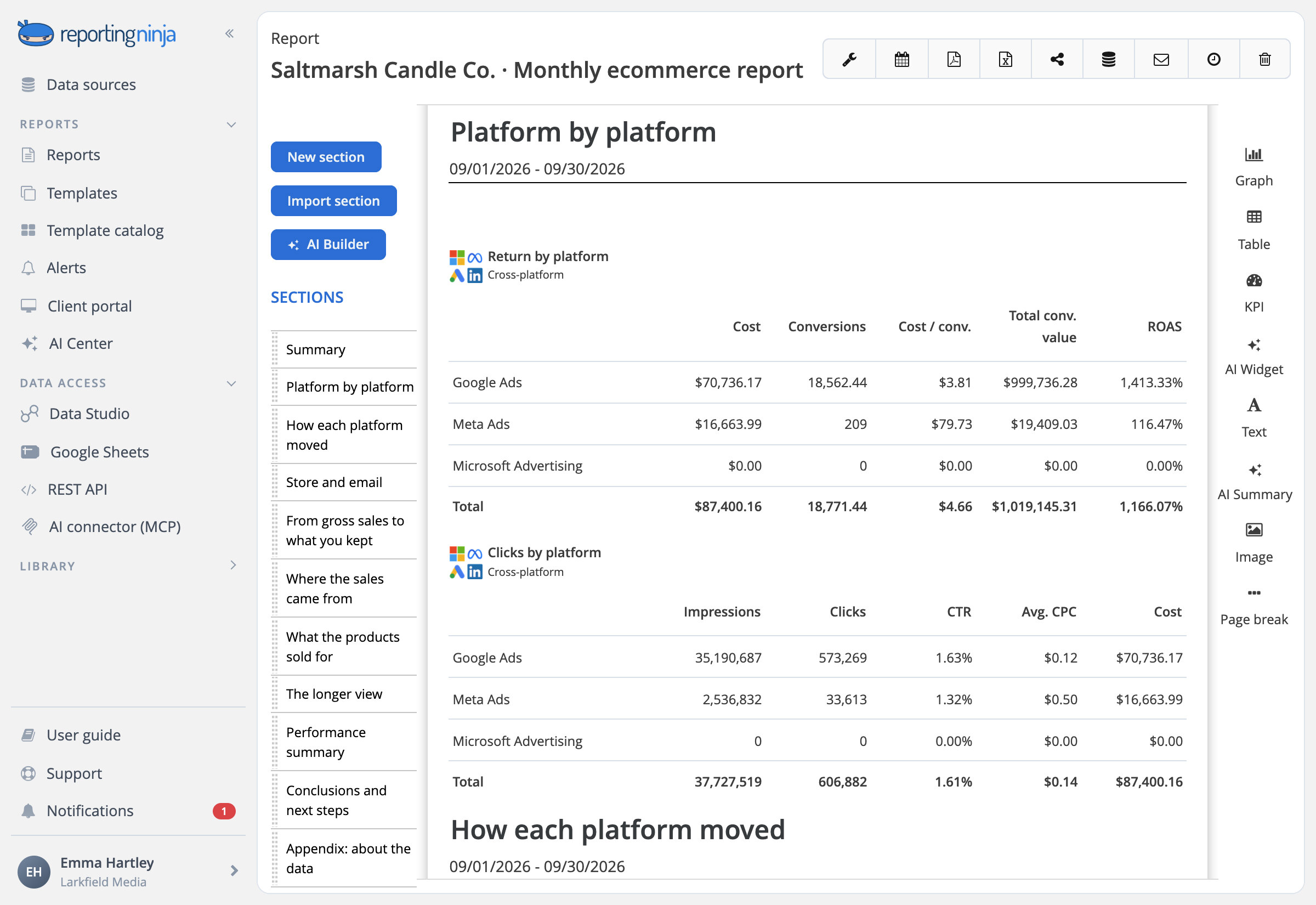Add an AI Widget
Image resolution: width=1316 pixels, height=905 pixels.
pos(1253,357)
